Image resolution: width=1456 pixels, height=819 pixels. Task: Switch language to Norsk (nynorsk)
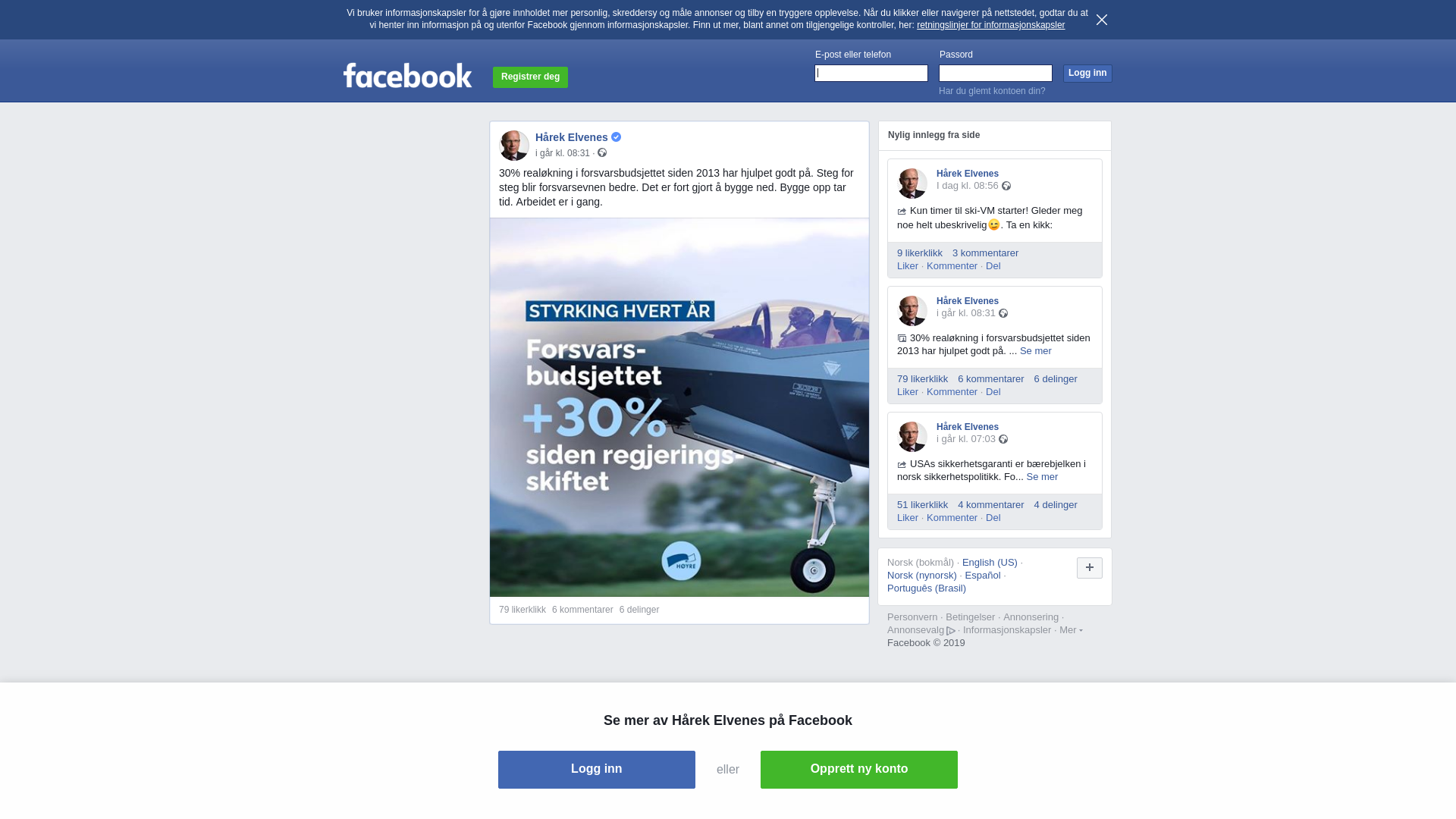(x=922, y=576)
